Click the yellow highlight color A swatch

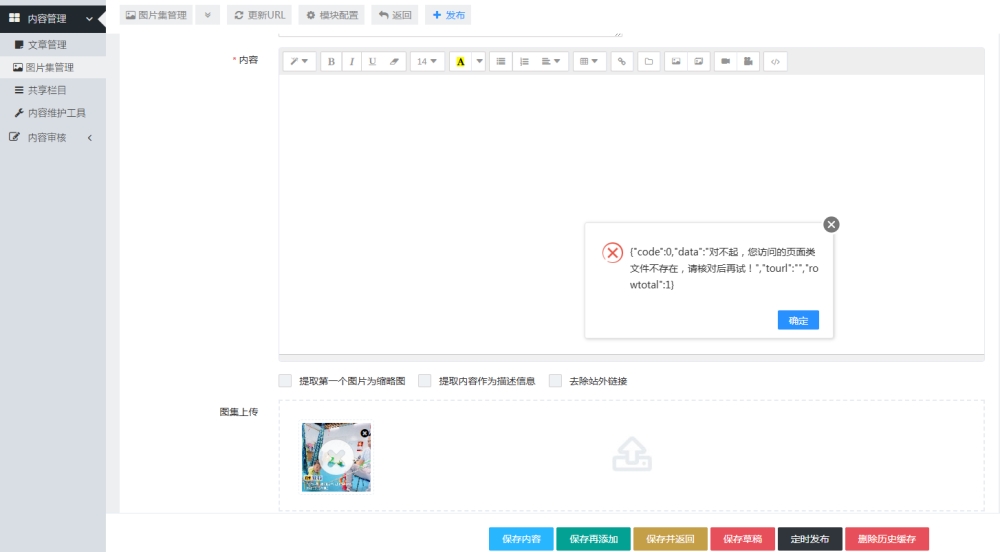point(460,61)
